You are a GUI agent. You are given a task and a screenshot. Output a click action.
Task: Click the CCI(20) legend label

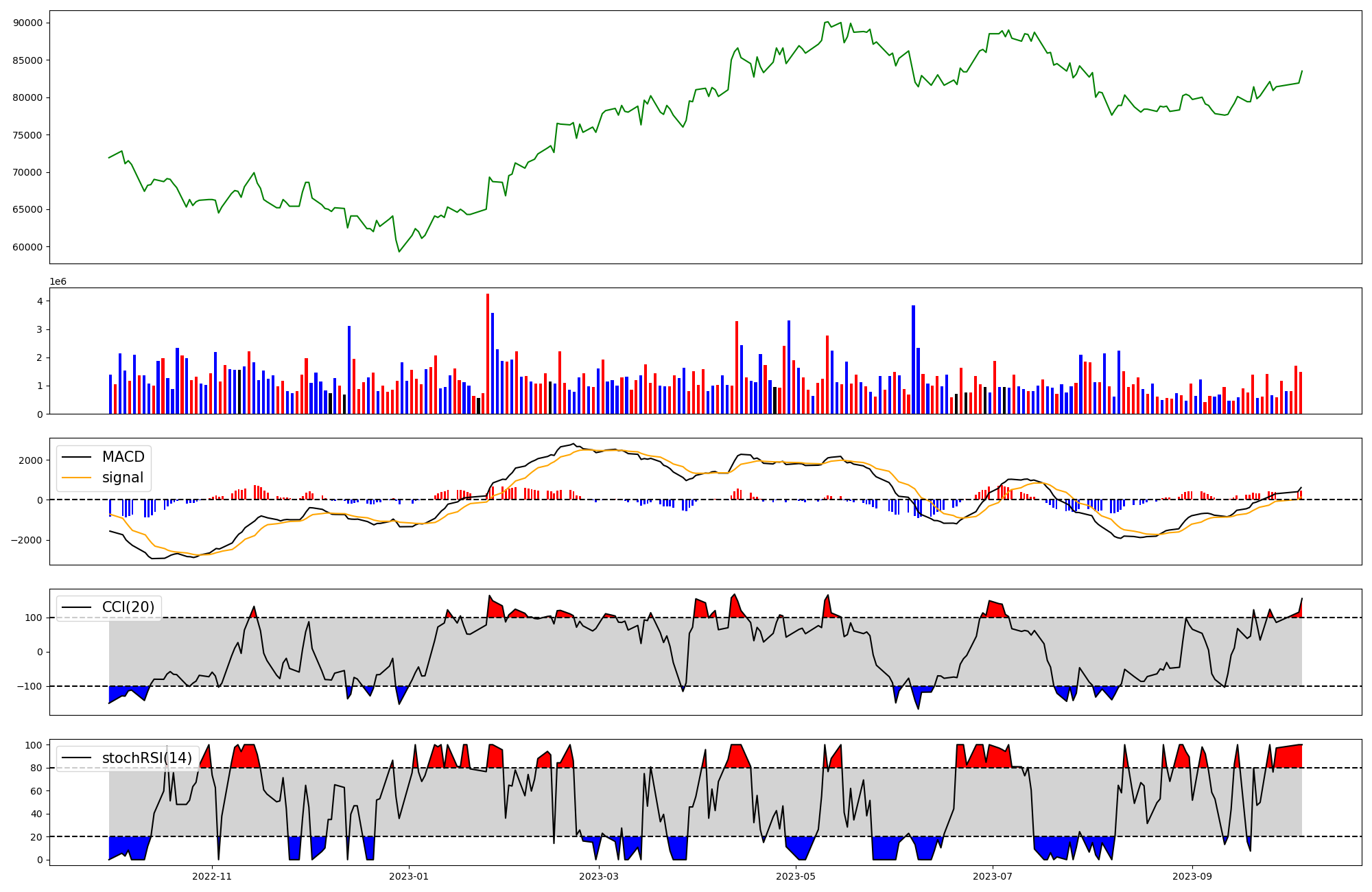128,607
